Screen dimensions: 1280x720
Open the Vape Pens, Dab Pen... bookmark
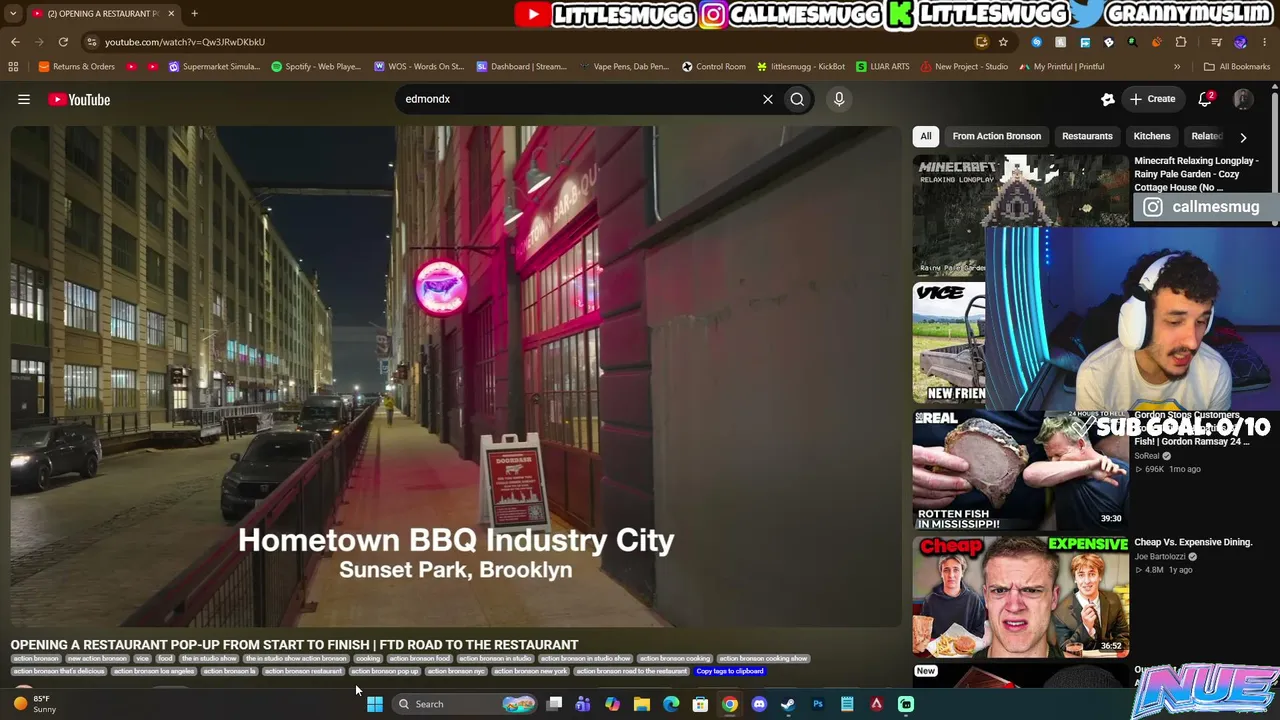pos(624,67)
